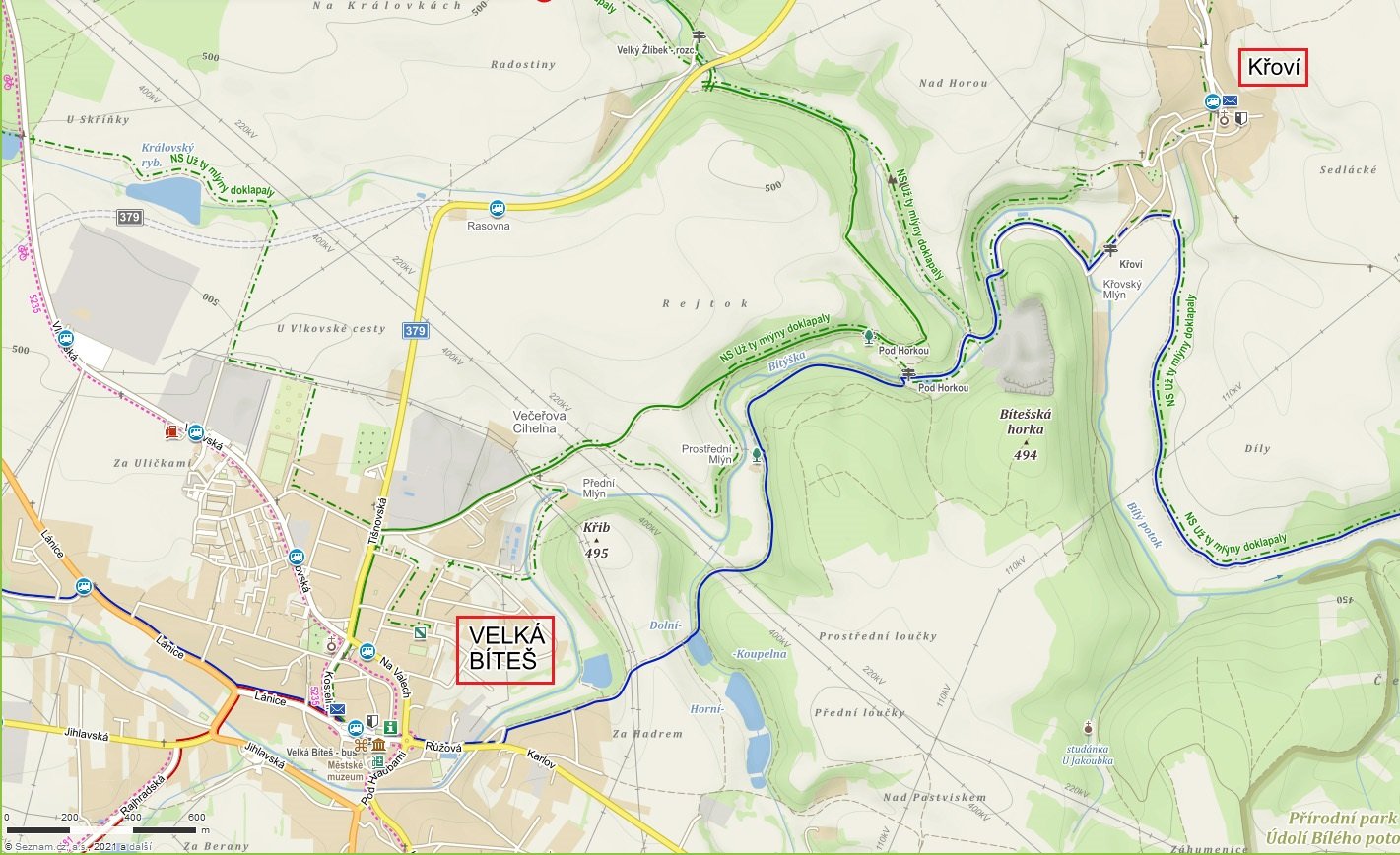Click the Křib 495 peak label
Viewport: 1400px width, 855px height.
[596, 541]
